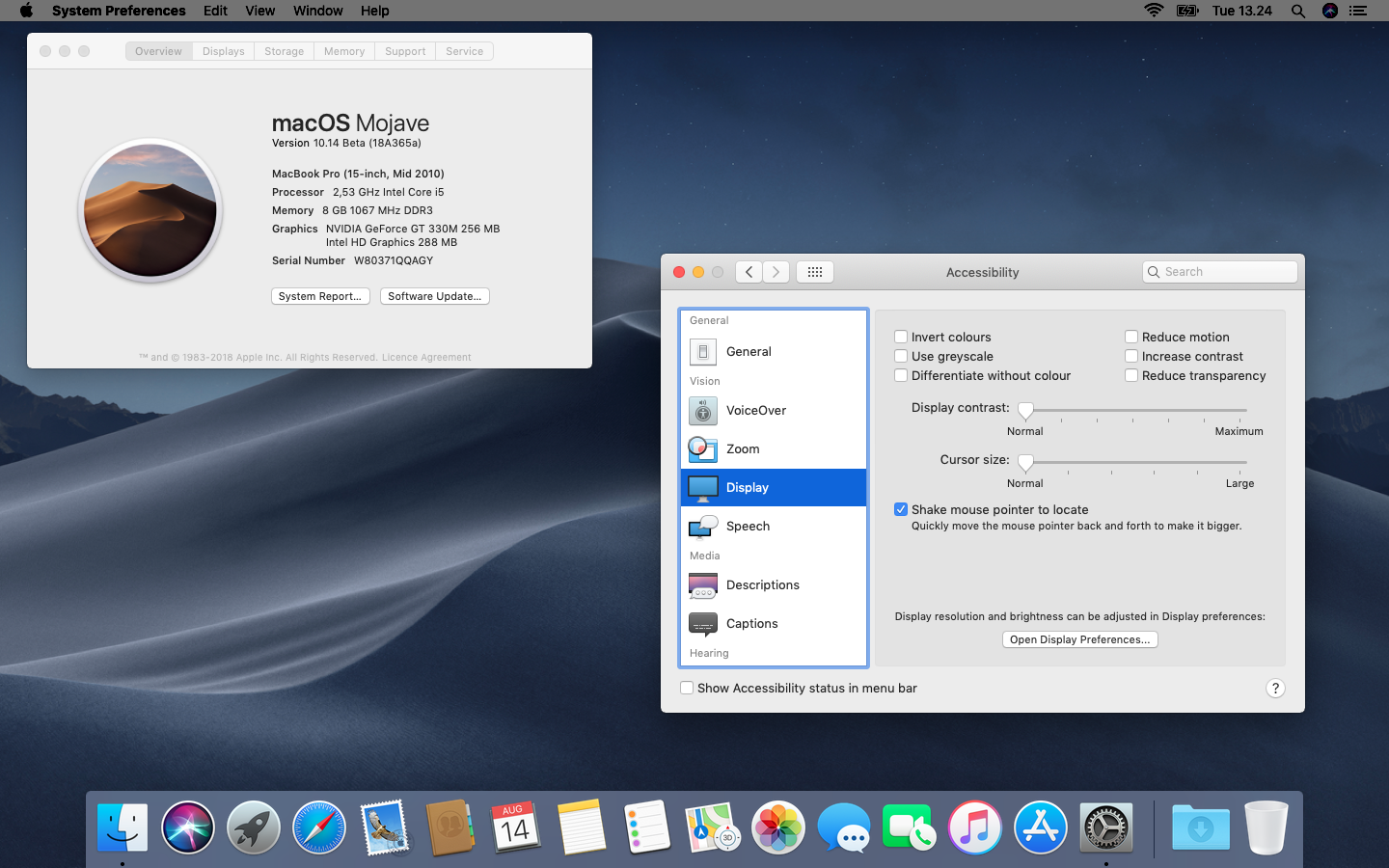The height and width of the screenshot is (868, 1389).
Task: Open Safari compass icon in dock
Action: (x=319, y=827)
